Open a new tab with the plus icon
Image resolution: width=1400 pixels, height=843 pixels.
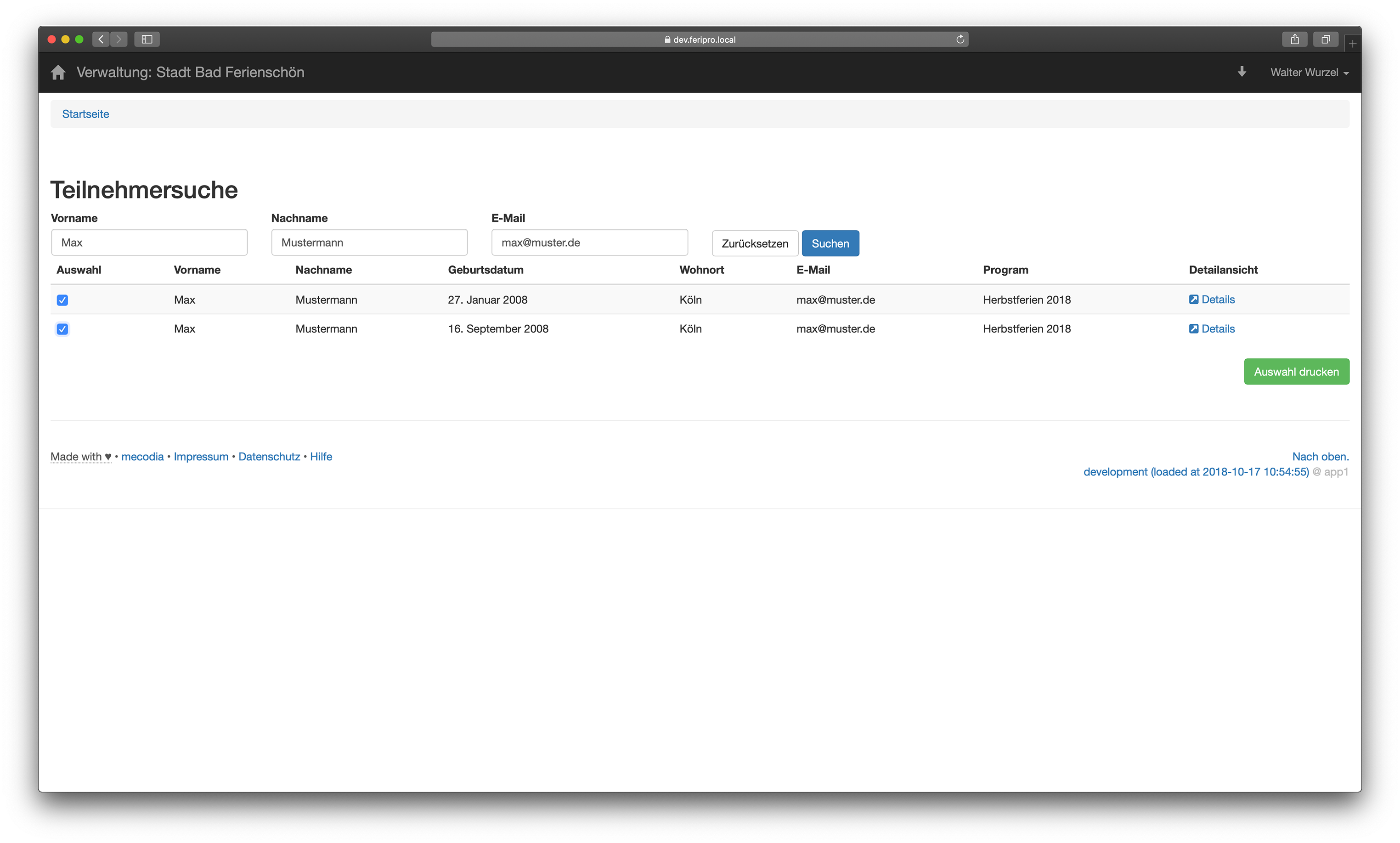click(1352, 44)
